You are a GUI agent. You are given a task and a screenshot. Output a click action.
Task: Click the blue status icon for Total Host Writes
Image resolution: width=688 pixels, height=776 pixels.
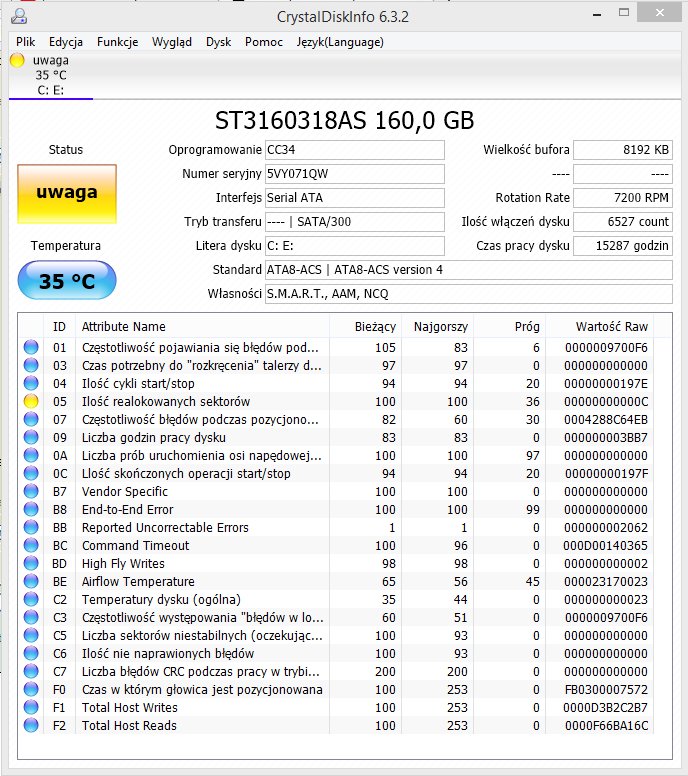31,707
